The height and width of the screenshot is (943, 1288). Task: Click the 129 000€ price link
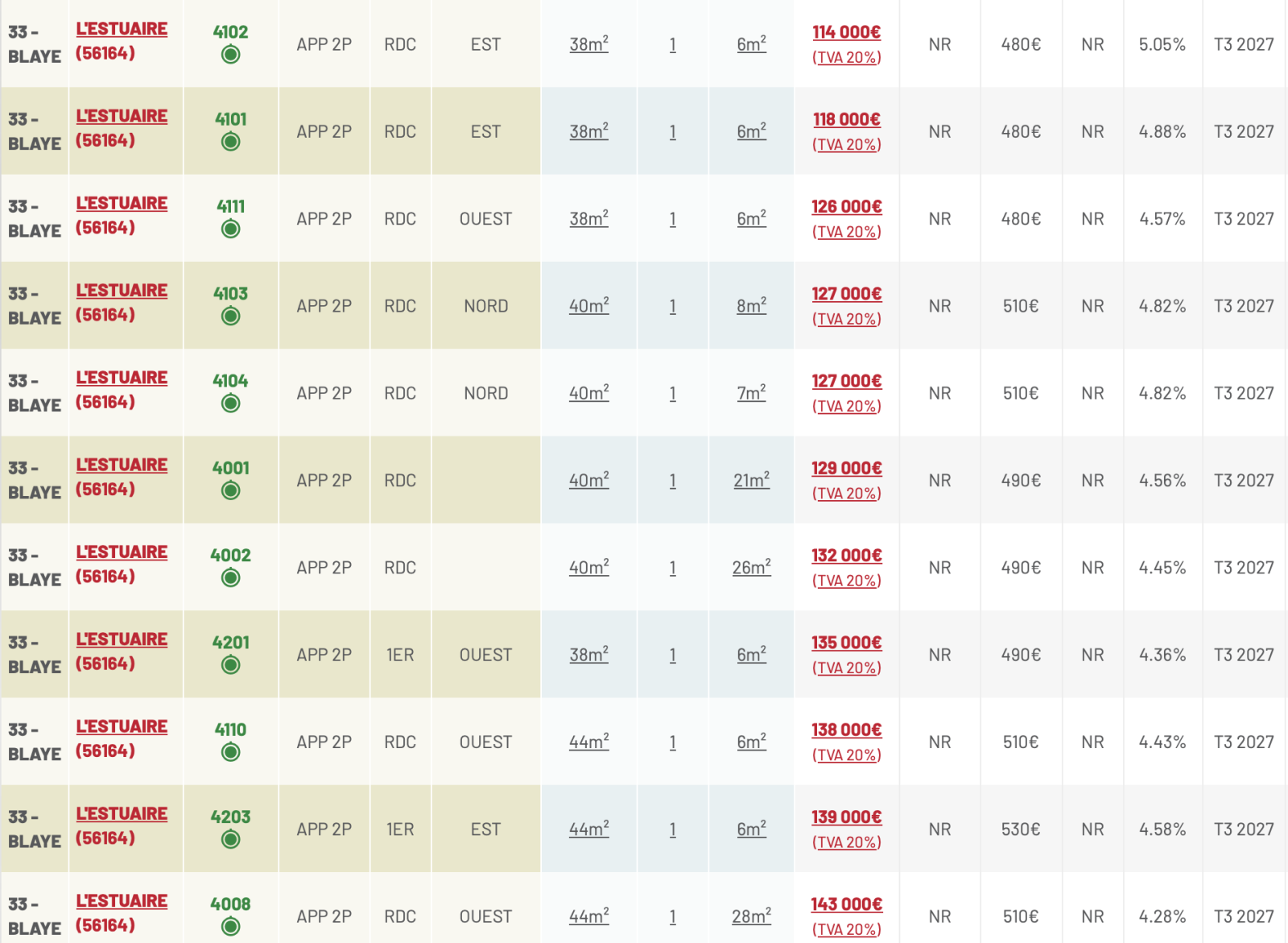click(x=846, y=468)
